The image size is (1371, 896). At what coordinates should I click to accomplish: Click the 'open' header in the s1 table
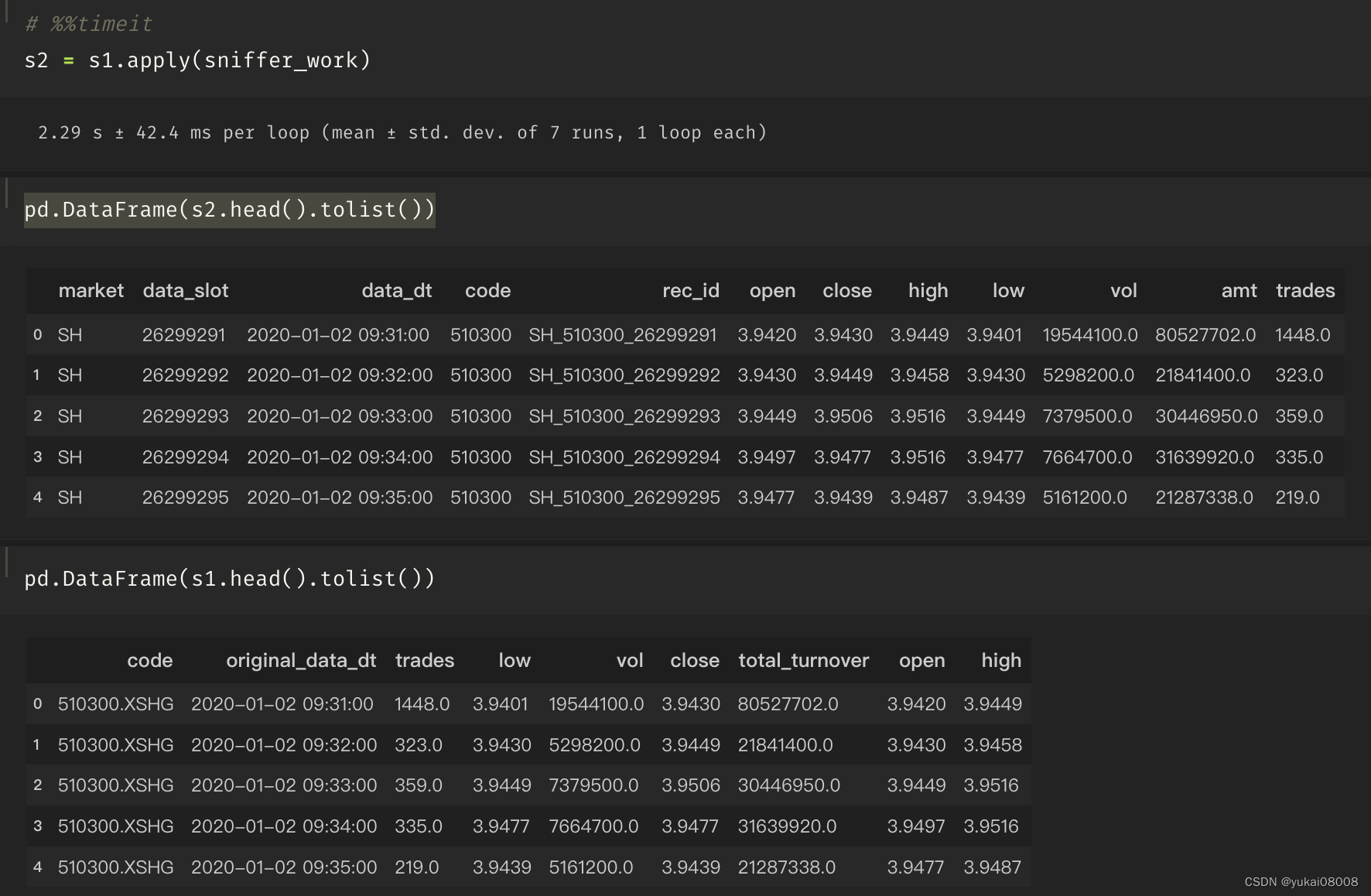[922, 661]
